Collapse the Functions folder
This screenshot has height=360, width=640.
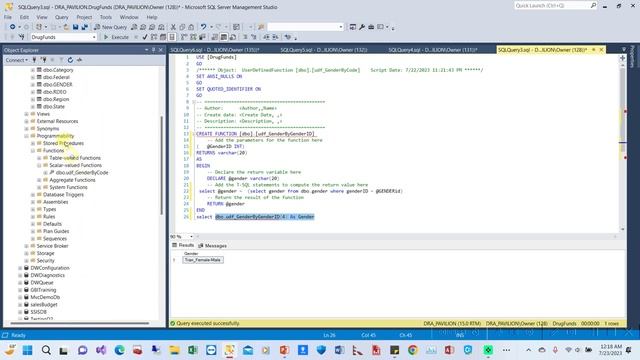pyautogui.click(x=33, y=151)
